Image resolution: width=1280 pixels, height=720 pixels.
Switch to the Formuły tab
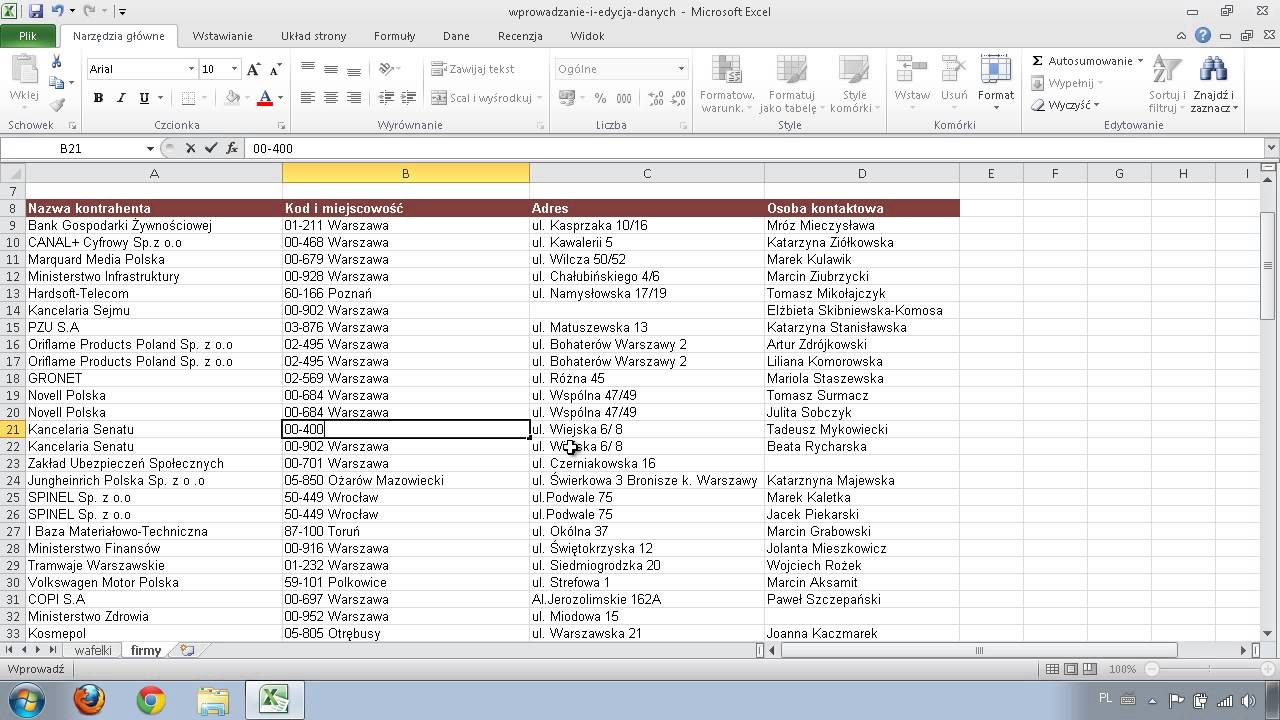pyautogui.click(x=394, y=35)
